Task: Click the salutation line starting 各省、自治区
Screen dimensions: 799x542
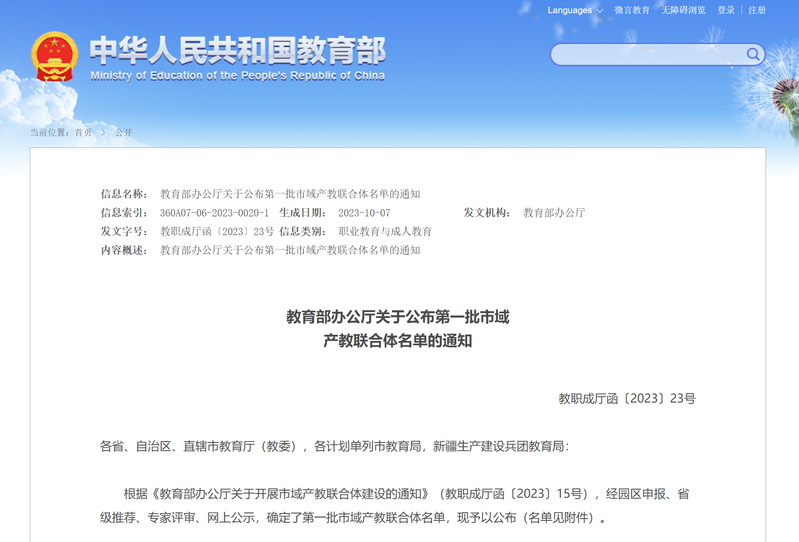Action: point(334,446)
